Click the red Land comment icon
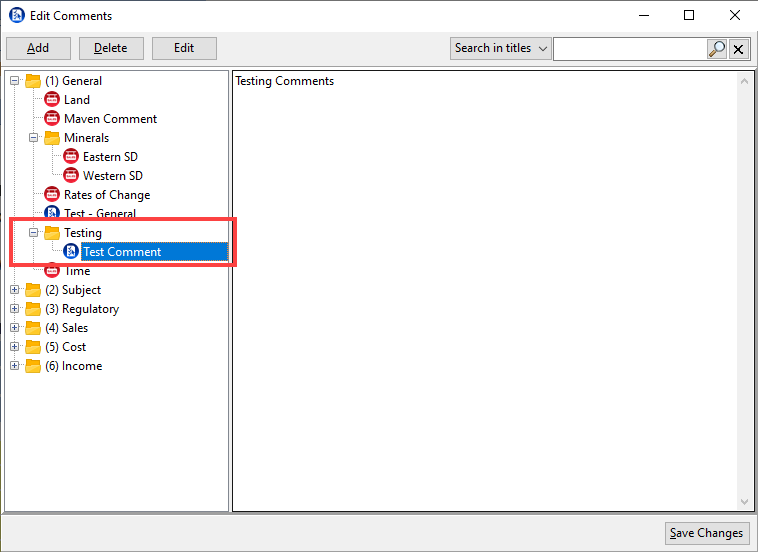The width and height of the screenshot is (758, 552). [52, 100]
